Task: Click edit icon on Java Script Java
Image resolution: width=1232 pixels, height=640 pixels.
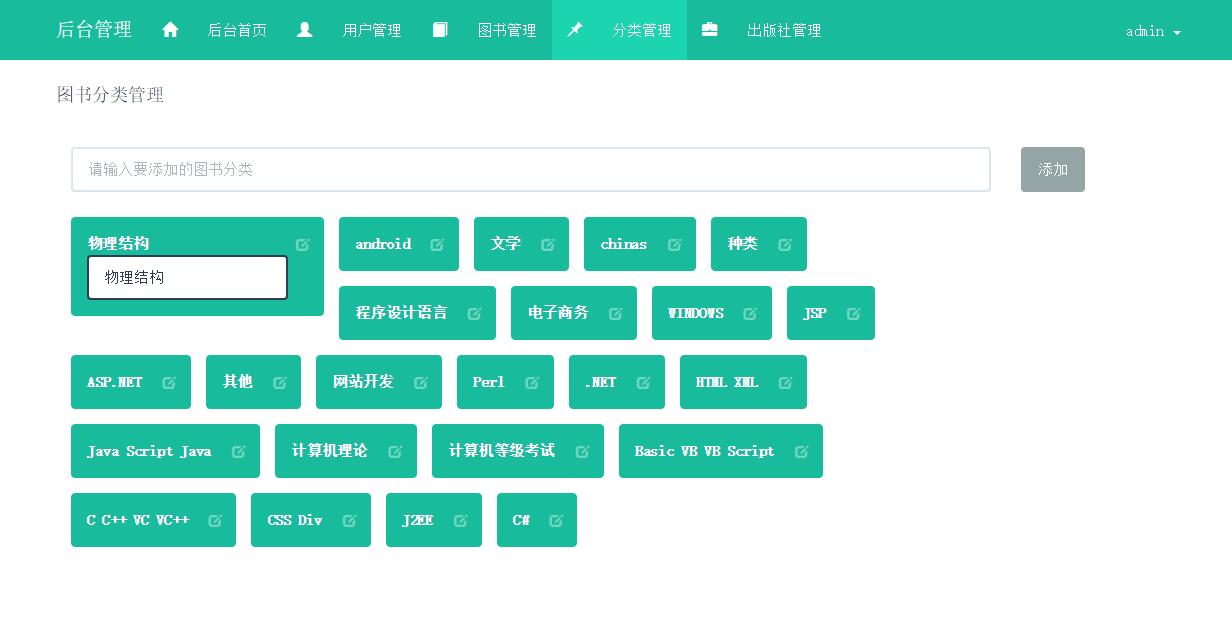Action: (x=239, y=452)
